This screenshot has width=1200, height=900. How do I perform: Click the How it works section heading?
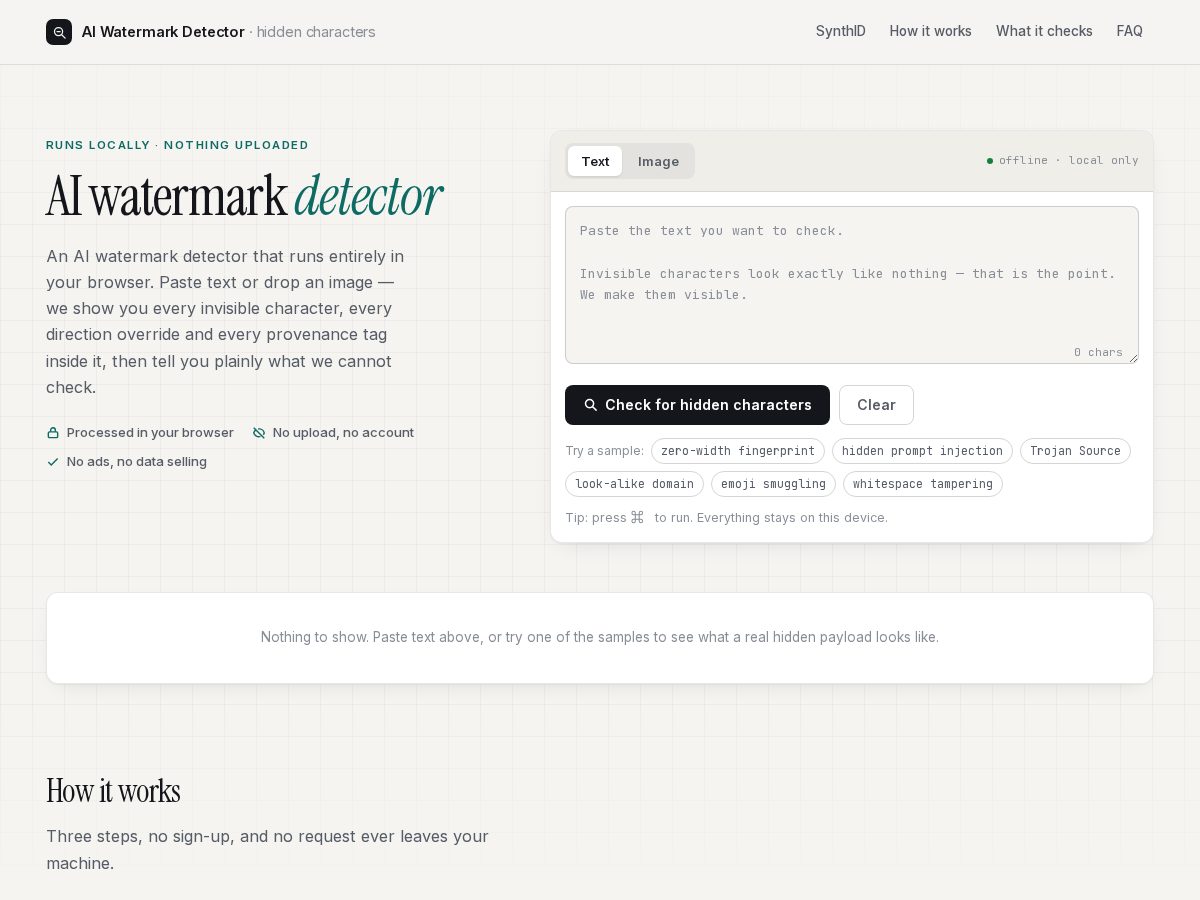(113, 791)
